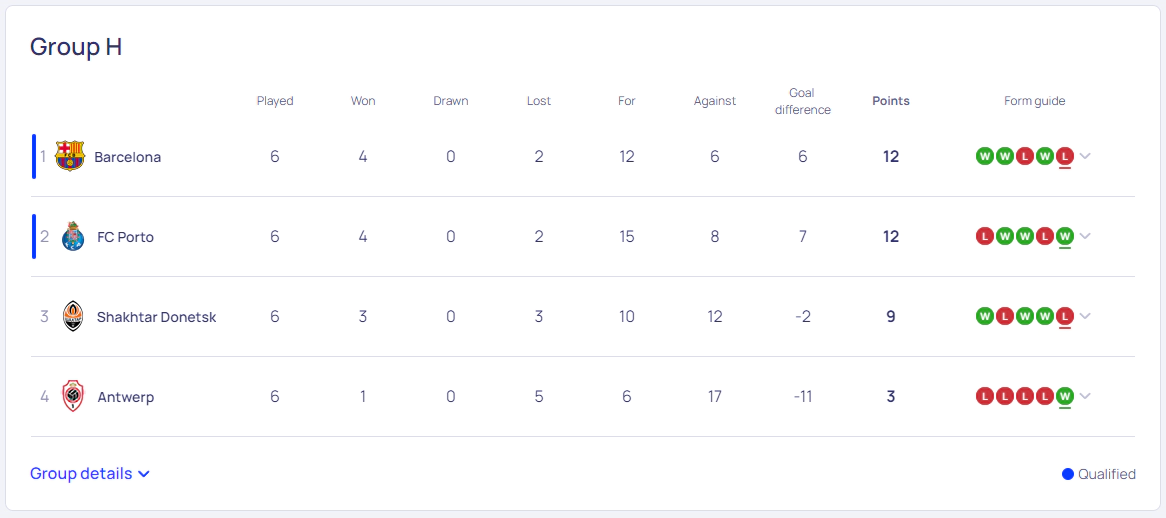1166x518 pixels.
Task: Click the Shakhtar Donetsk club crest
Action: pos(73,317)
